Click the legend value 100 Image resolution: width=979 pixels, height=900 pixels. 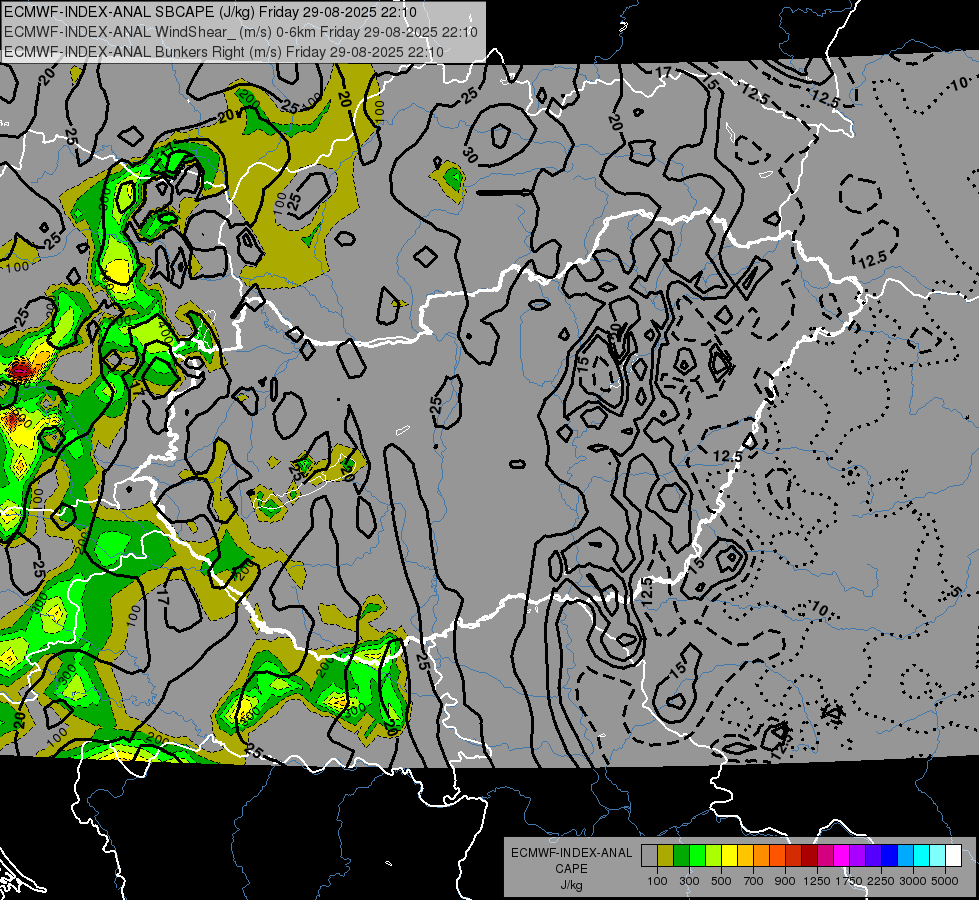pos(657,881)
